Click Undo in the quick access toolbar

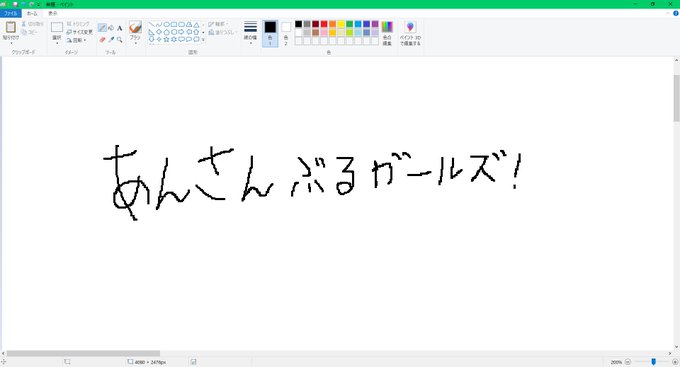pos(23,4)
